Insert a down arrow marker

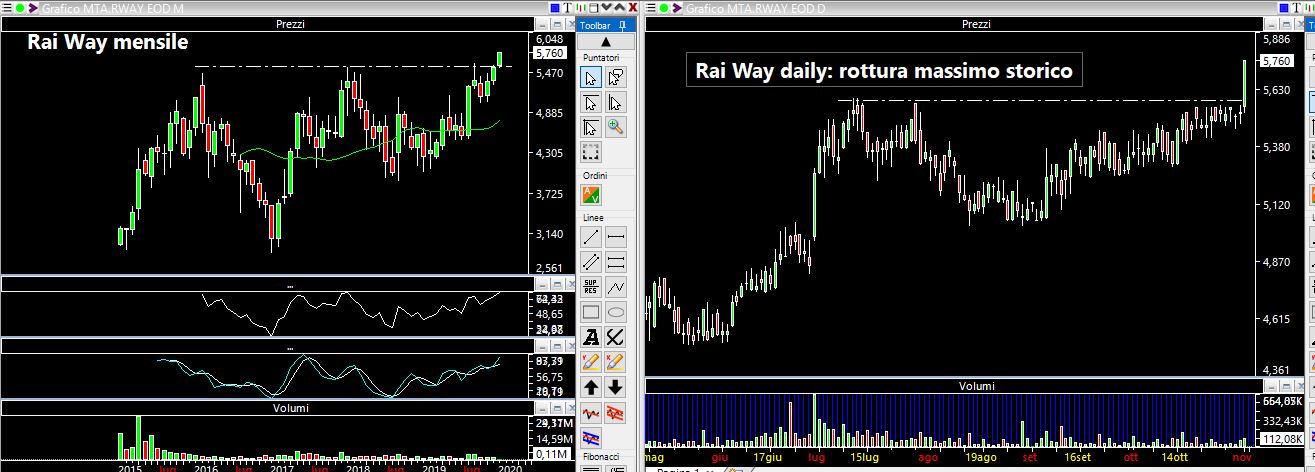tap(616, 387)
